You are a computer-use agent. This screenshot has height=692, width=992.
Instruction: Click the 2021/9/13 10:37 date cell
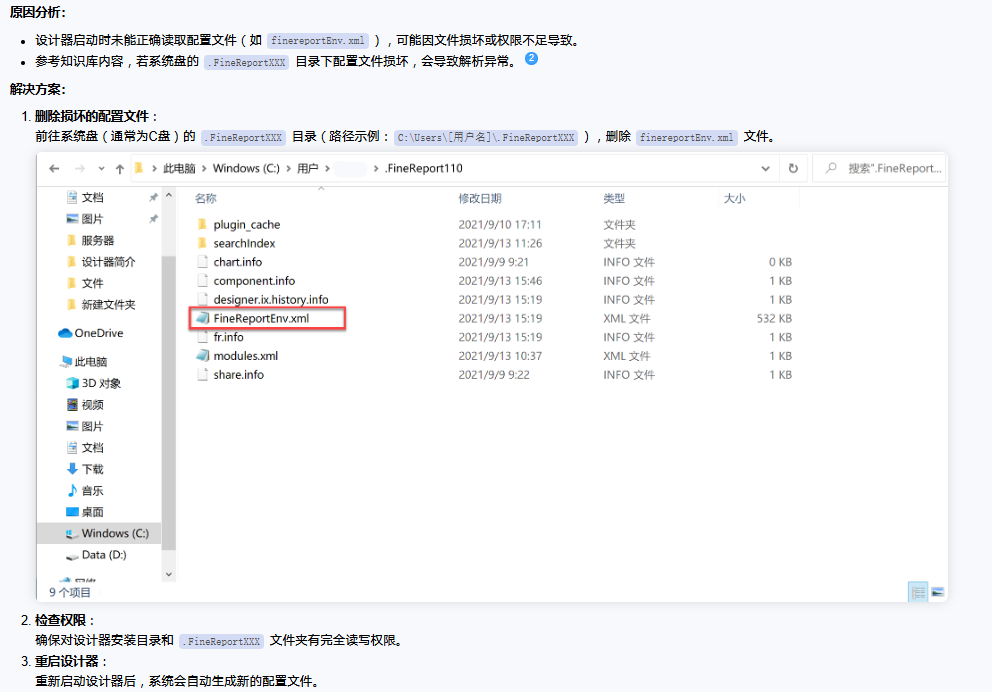point(500,355)
